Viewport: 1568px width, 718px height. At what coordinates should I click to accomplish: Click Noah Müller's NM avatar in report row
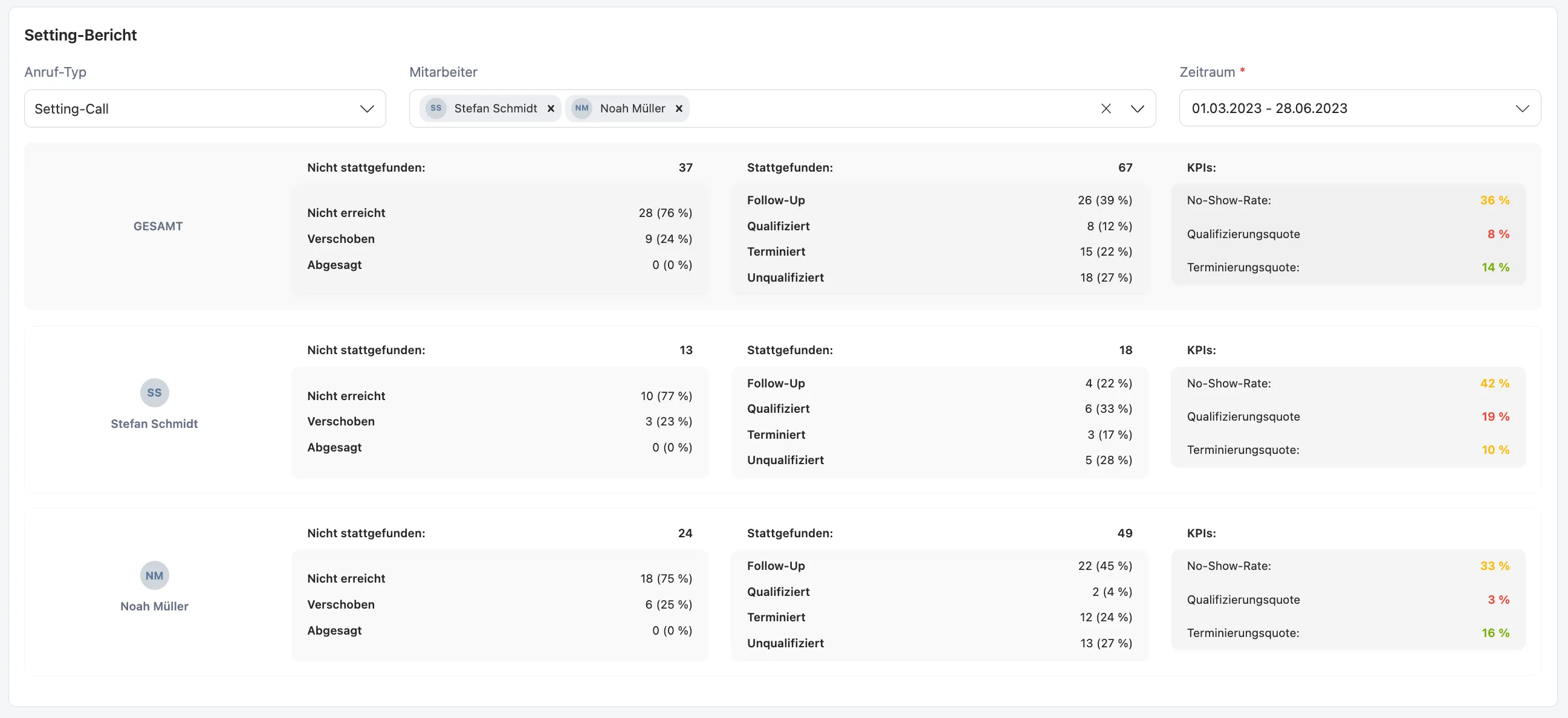tap(155, 575)
